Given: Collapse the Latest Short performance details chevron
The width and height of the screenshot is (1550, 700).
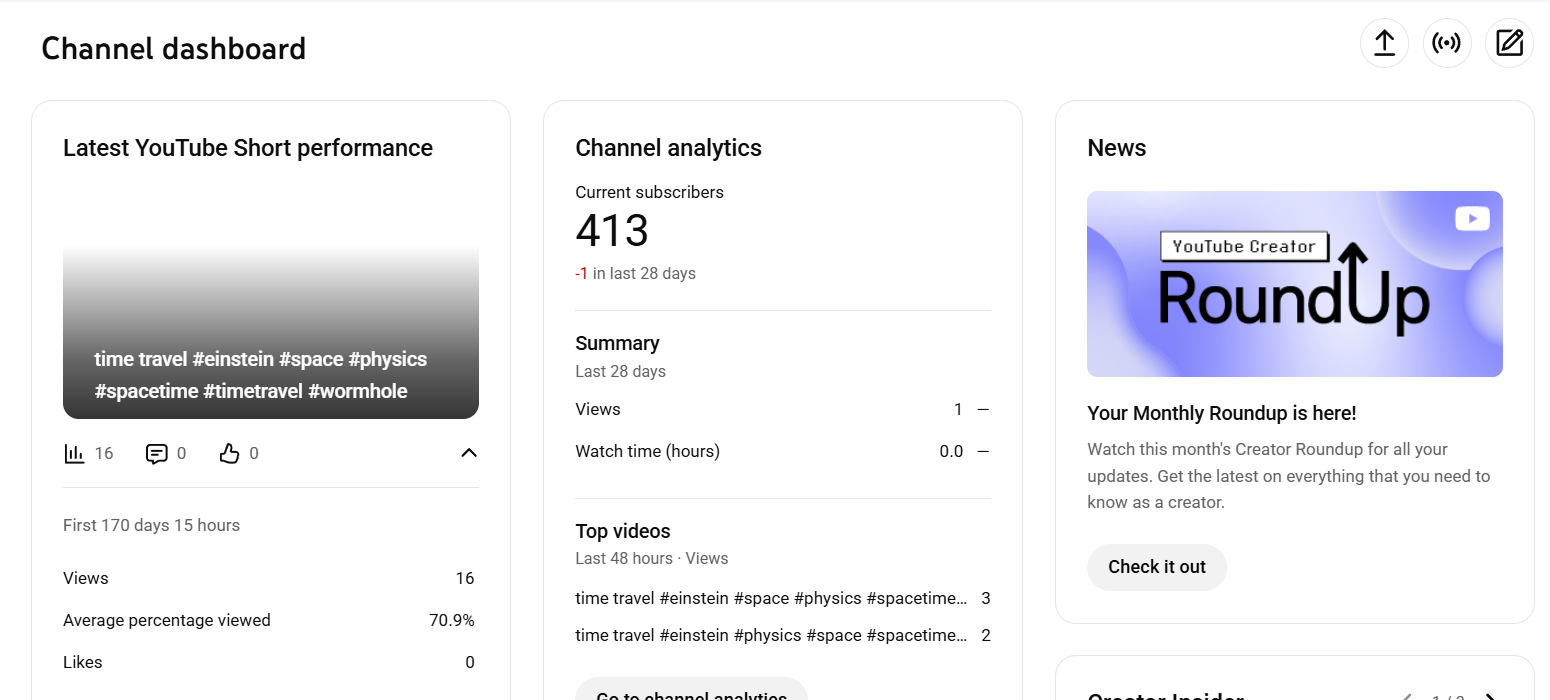Looking at the screenshot, I should click(x=468, y=454).
